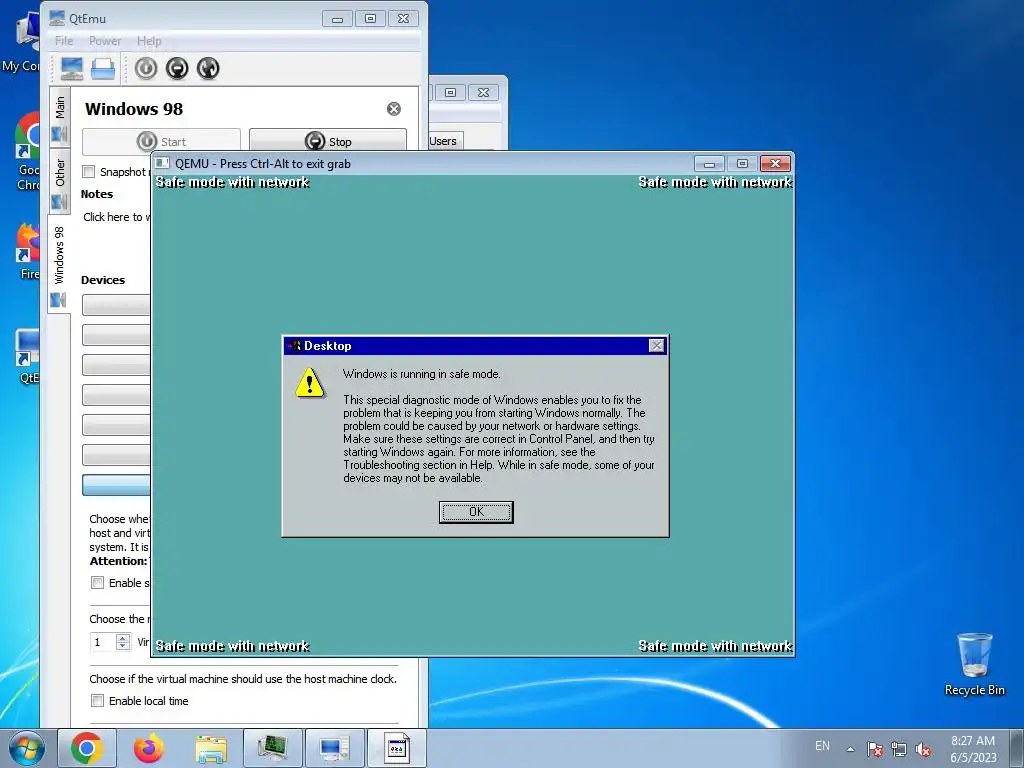Viewport: 1024px width, 768px height.
Task: Click the open machine icon in QtEmu toolbar
Action: point(103,69)
